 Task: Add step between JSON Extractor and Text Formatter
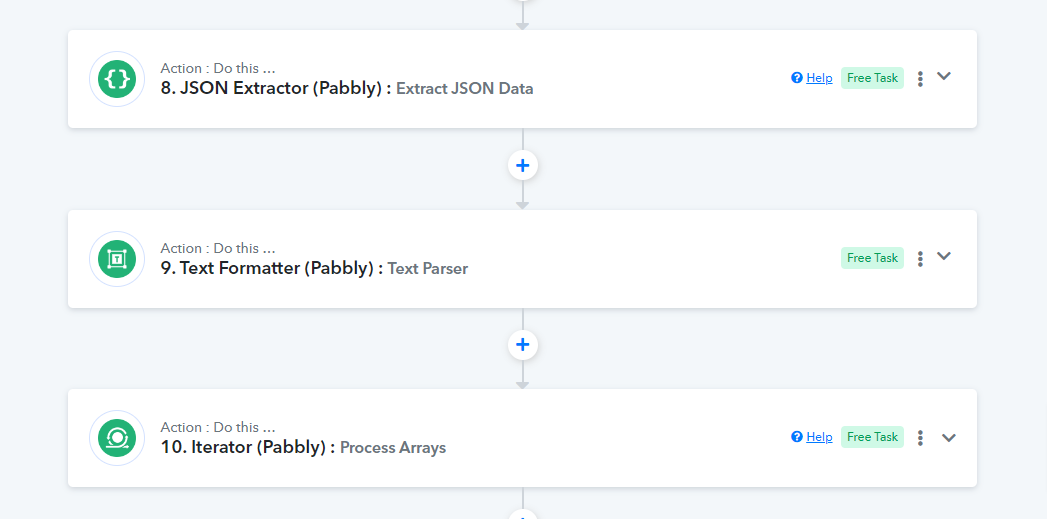523,165
